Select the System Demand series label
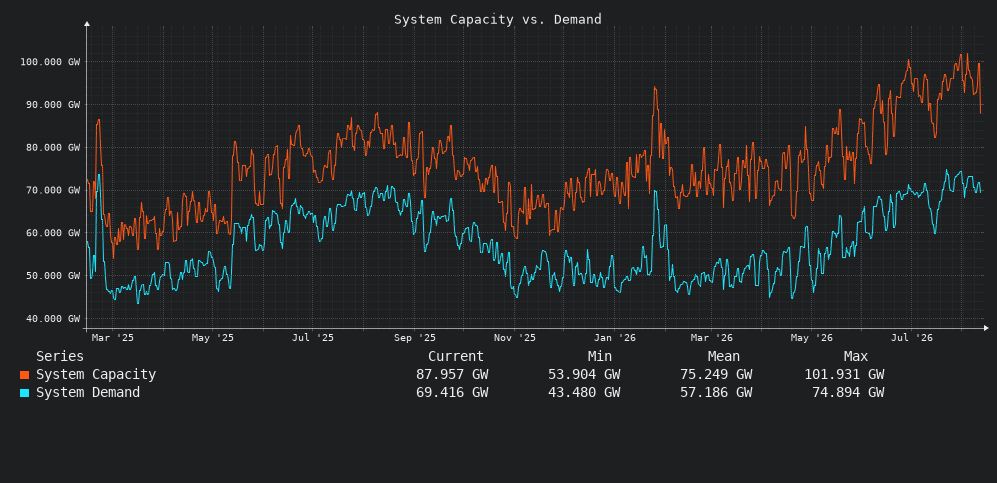This screenshot has height=483, width=997. click(88, 393)
